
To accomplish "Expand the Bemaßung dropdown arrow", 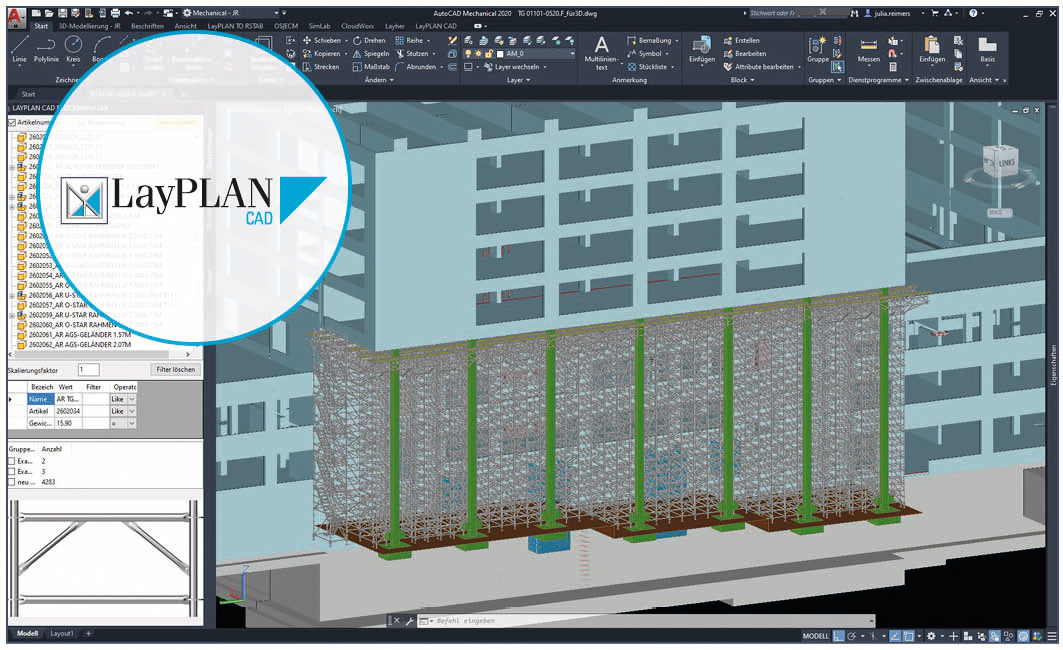I will pos(677,40).
